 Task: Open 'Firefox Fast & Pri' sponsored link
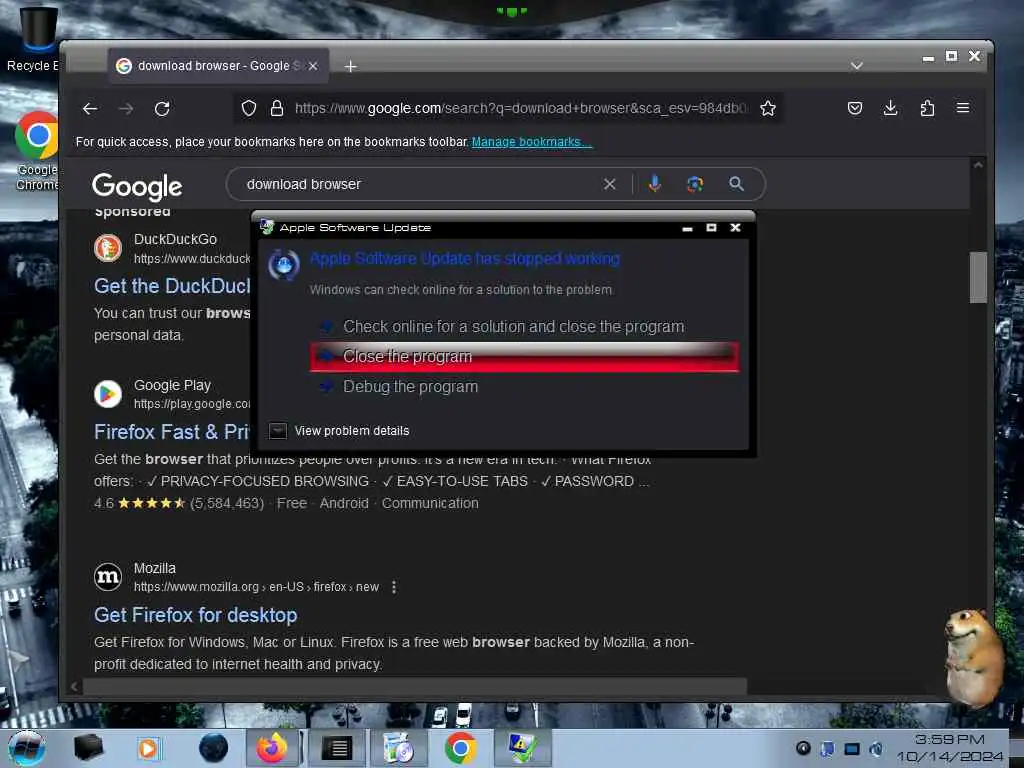point(172,432)
